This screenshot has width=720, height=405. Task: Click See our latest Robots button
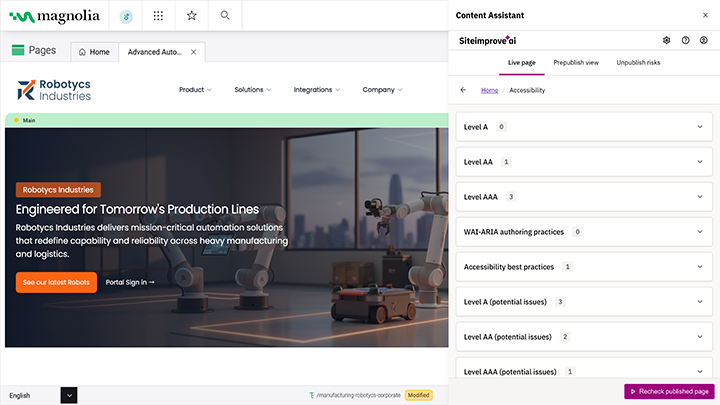(x=56, y=282)
